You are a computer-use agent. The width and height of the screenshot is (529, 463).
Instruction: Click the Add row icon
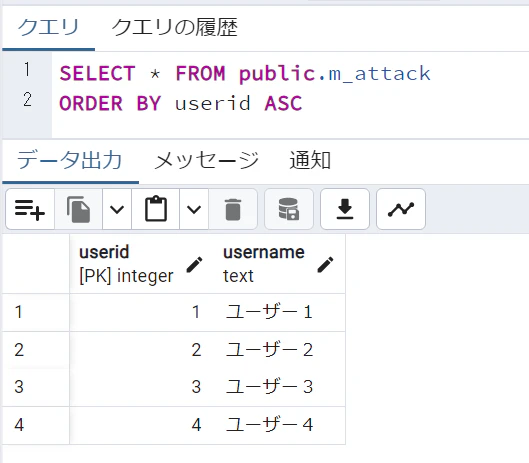pyautogui.click(x=30, y=209)
